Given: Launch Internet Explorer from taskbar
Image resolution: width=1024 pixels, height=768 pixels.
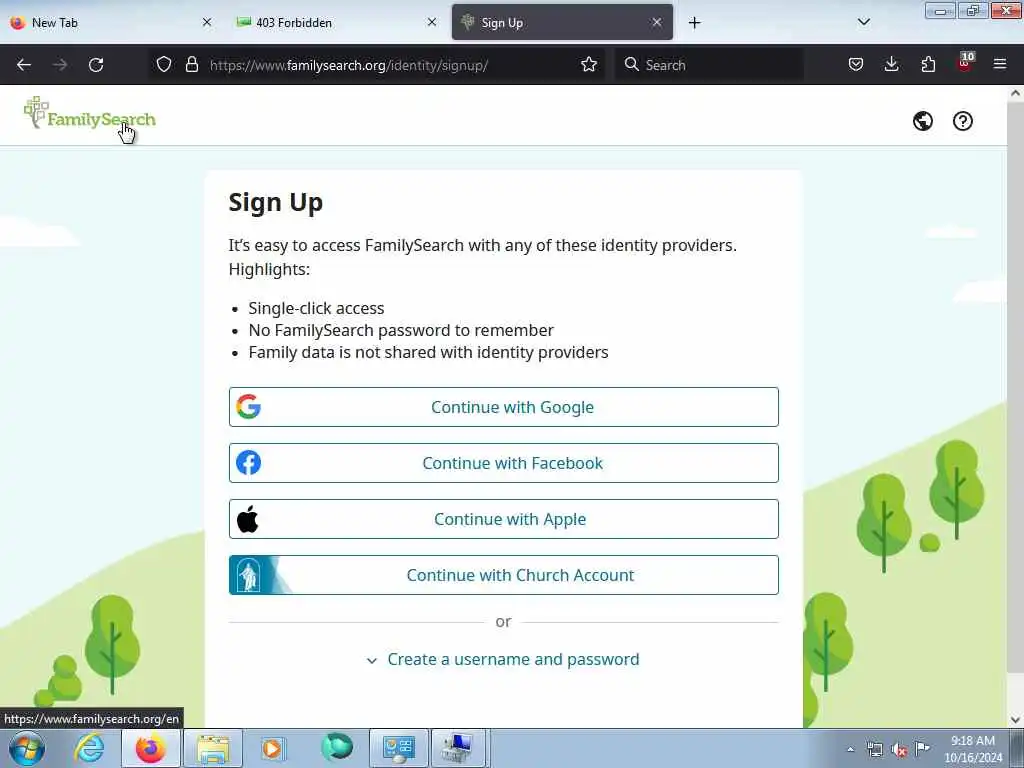Looking at the screenshot, I should 89,748.
